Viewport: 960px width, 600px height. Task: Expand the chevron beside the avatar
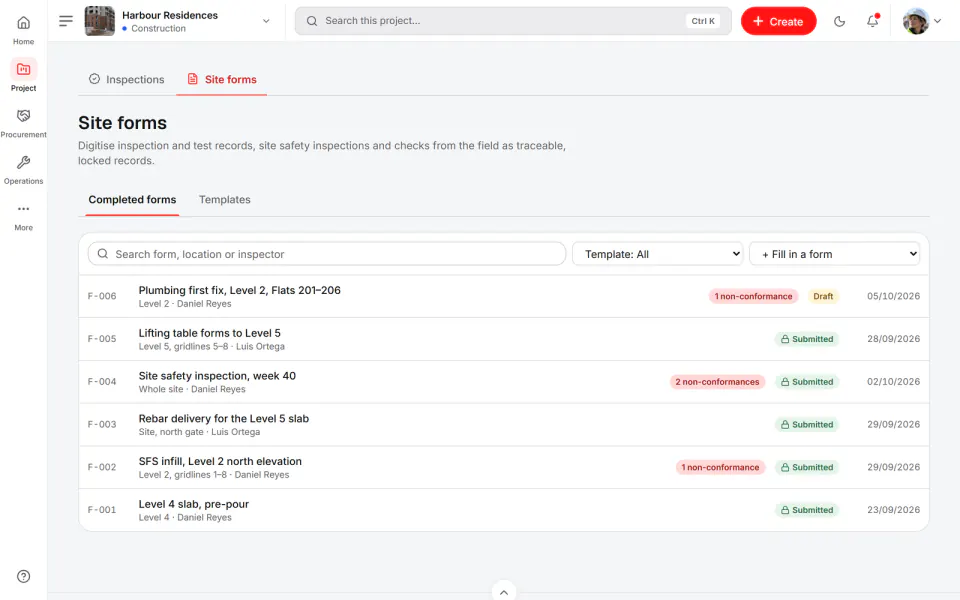[x=937, y=21]
